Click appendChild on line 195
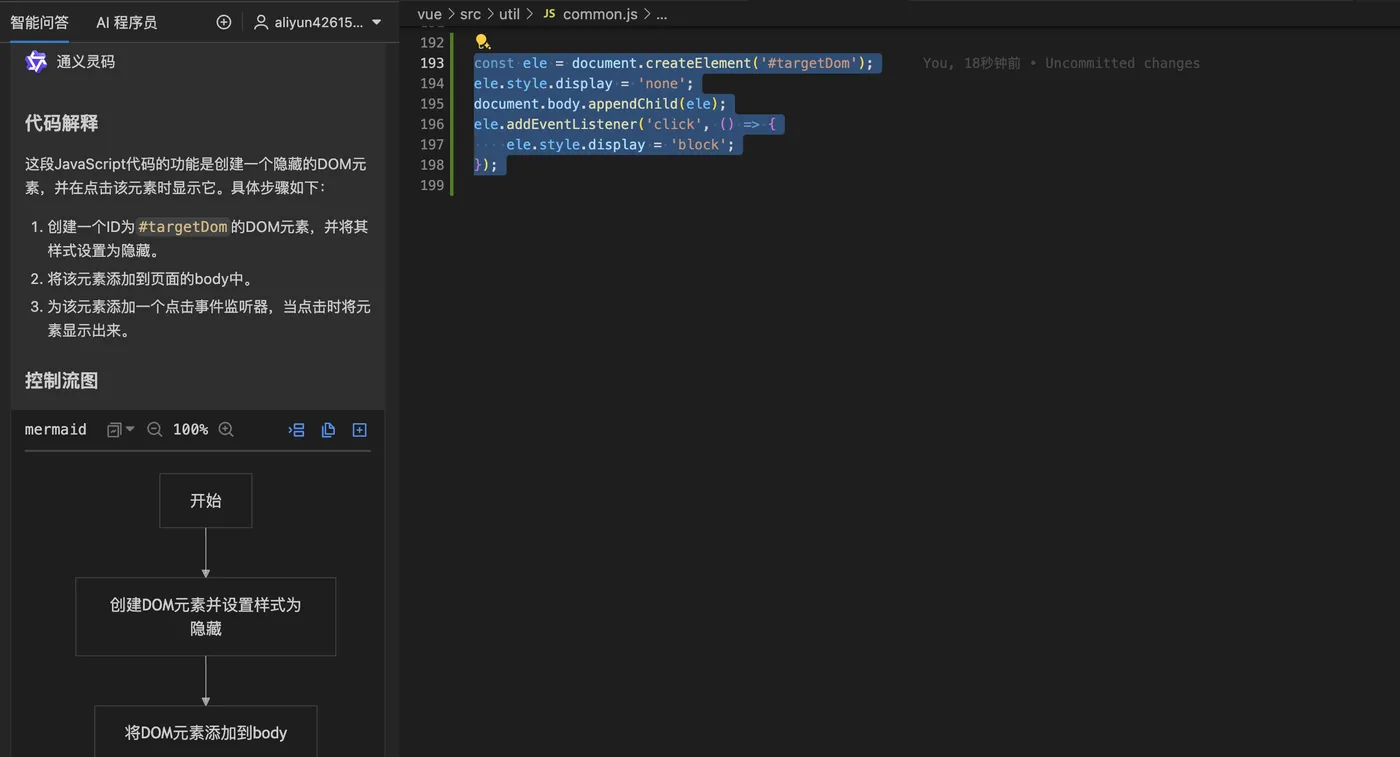The height and width of the screenshot is (757, 1400). pos(633,104)
